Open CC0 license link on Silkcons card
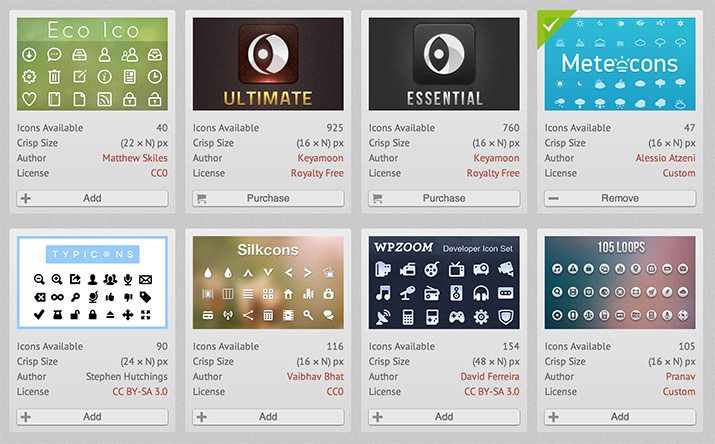Image resolution: width=715 pixels, height=444 pixels. coord(335,392)
